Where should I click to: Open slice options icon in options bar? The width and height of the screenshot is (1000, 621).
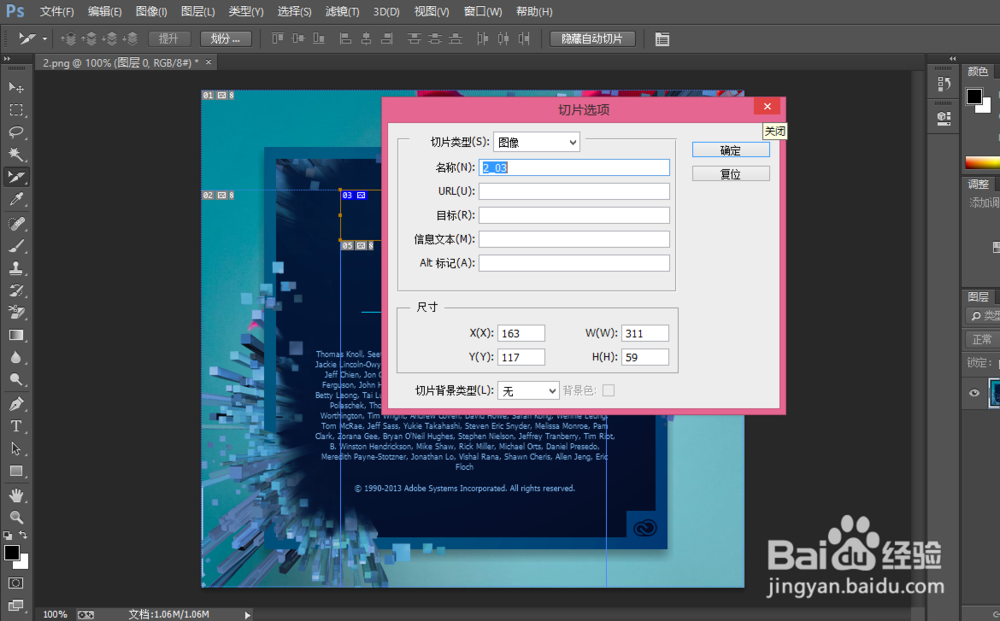[x=662, y=39]
